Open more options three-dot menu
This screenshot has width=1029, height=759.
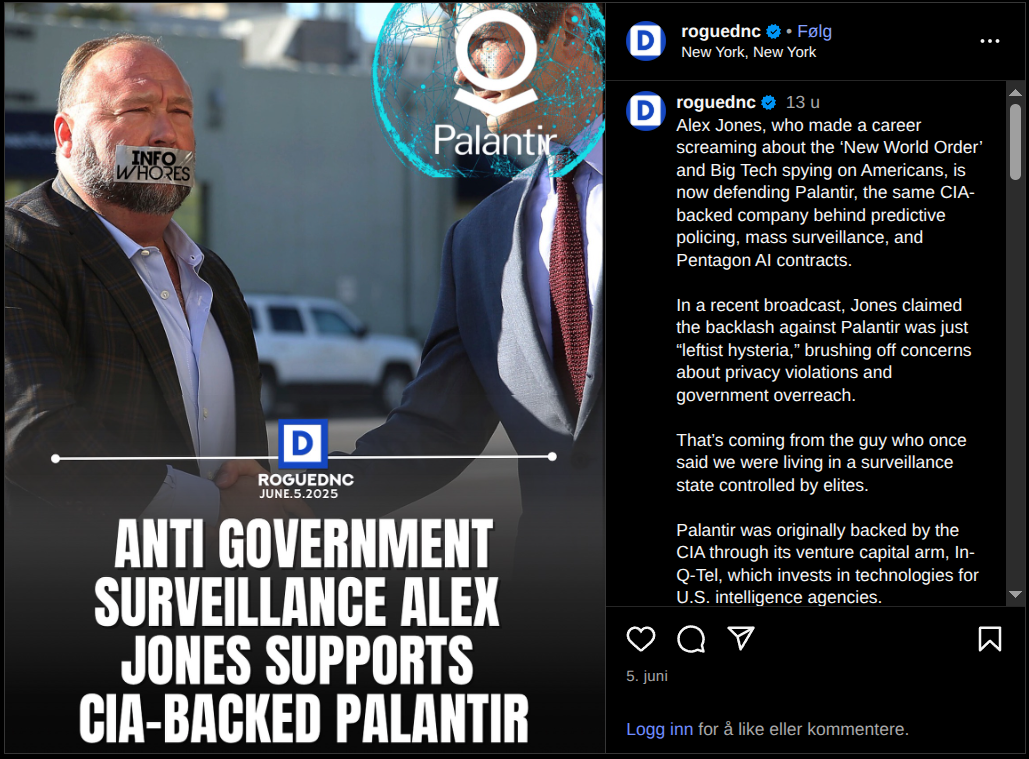click(990, 41)
